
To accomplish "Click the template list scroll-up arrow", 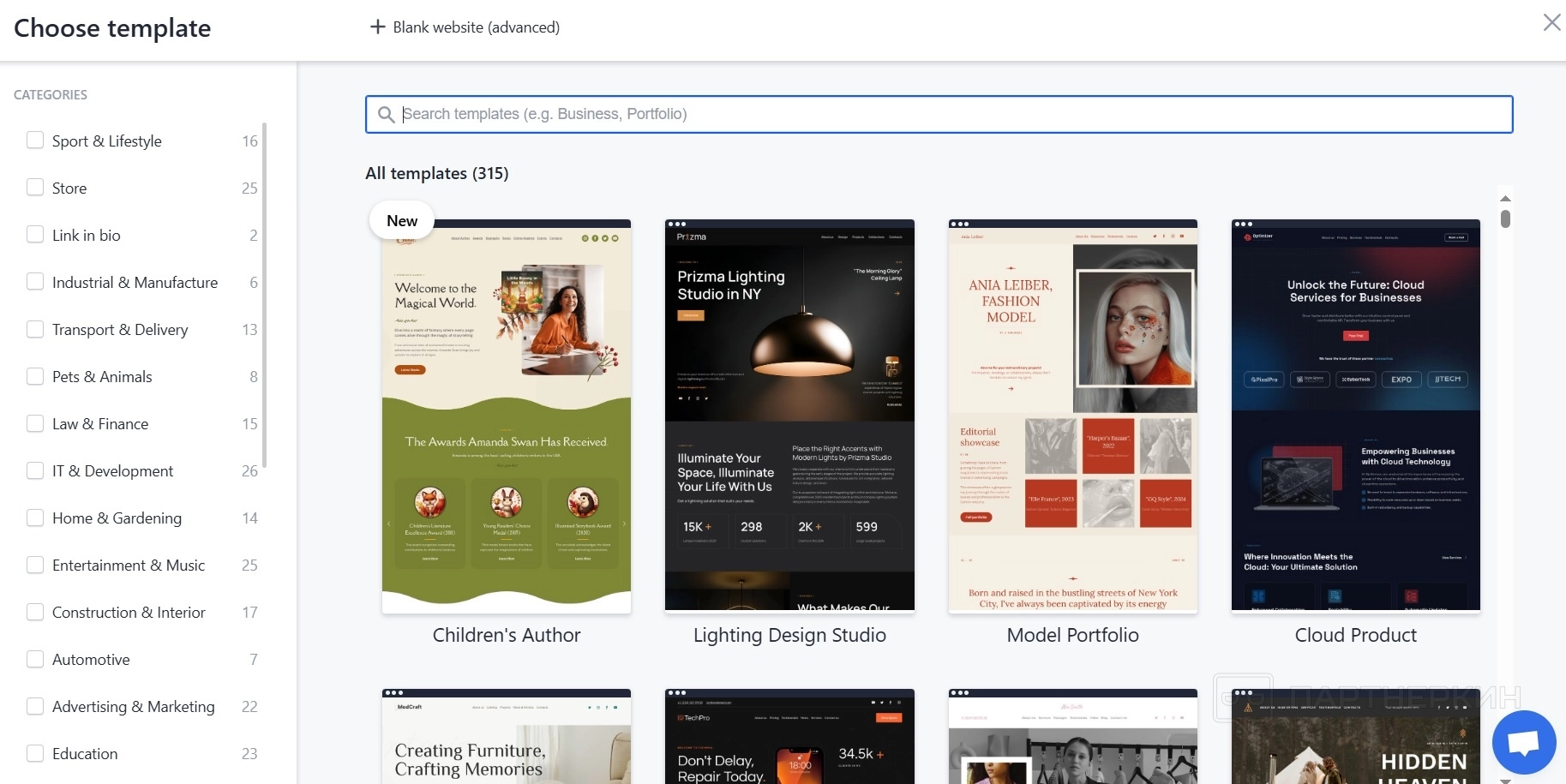I will 1505,198.
